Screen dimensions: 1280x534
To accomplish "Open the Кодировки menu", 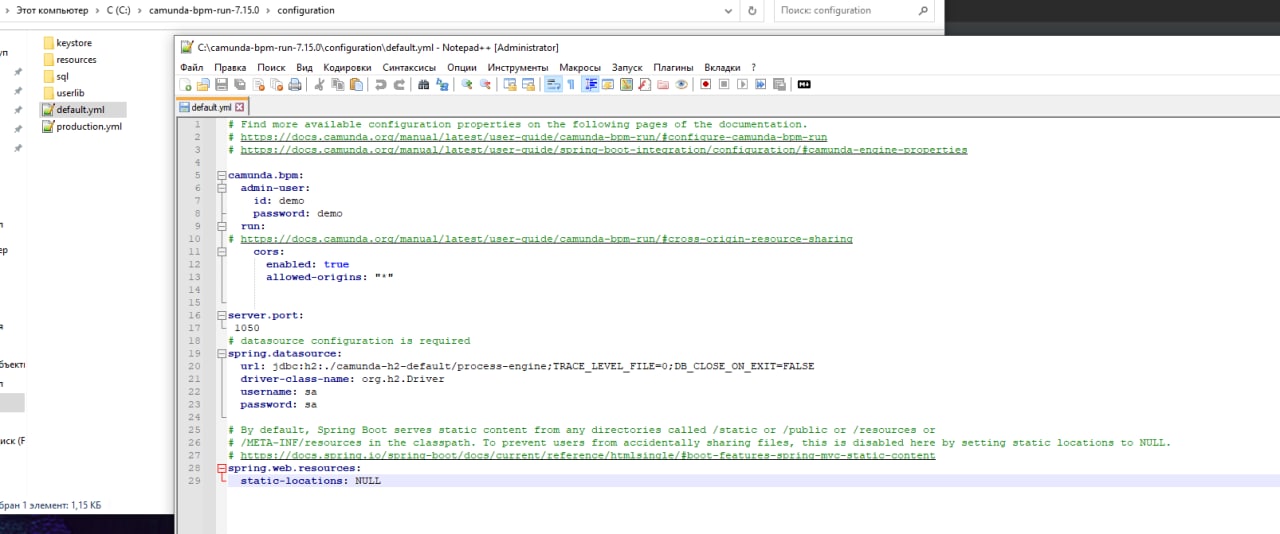I will coord(347,67).
